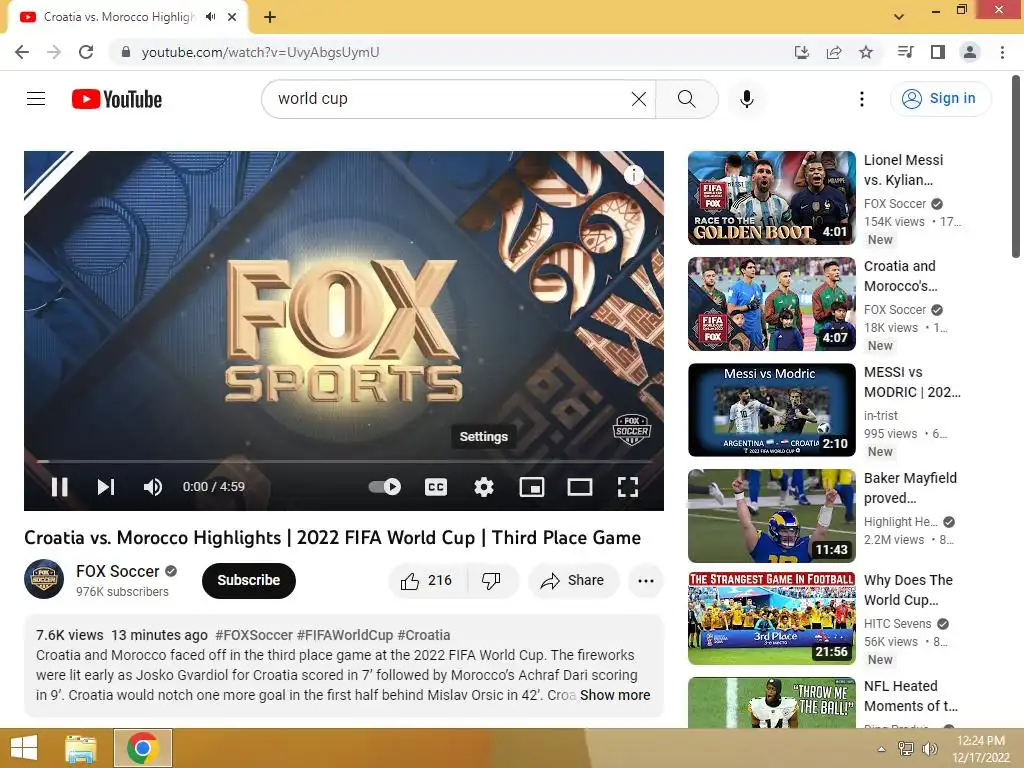This screenshot has height=768, width=1024.
Task: Subscribe to FOX Soccer channel
Action: 249,580
